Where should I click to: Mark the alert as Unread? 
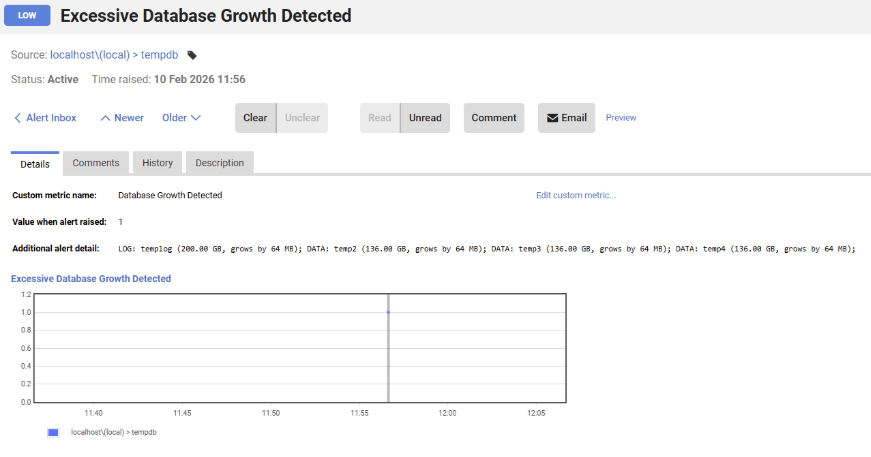coord(425,118)
